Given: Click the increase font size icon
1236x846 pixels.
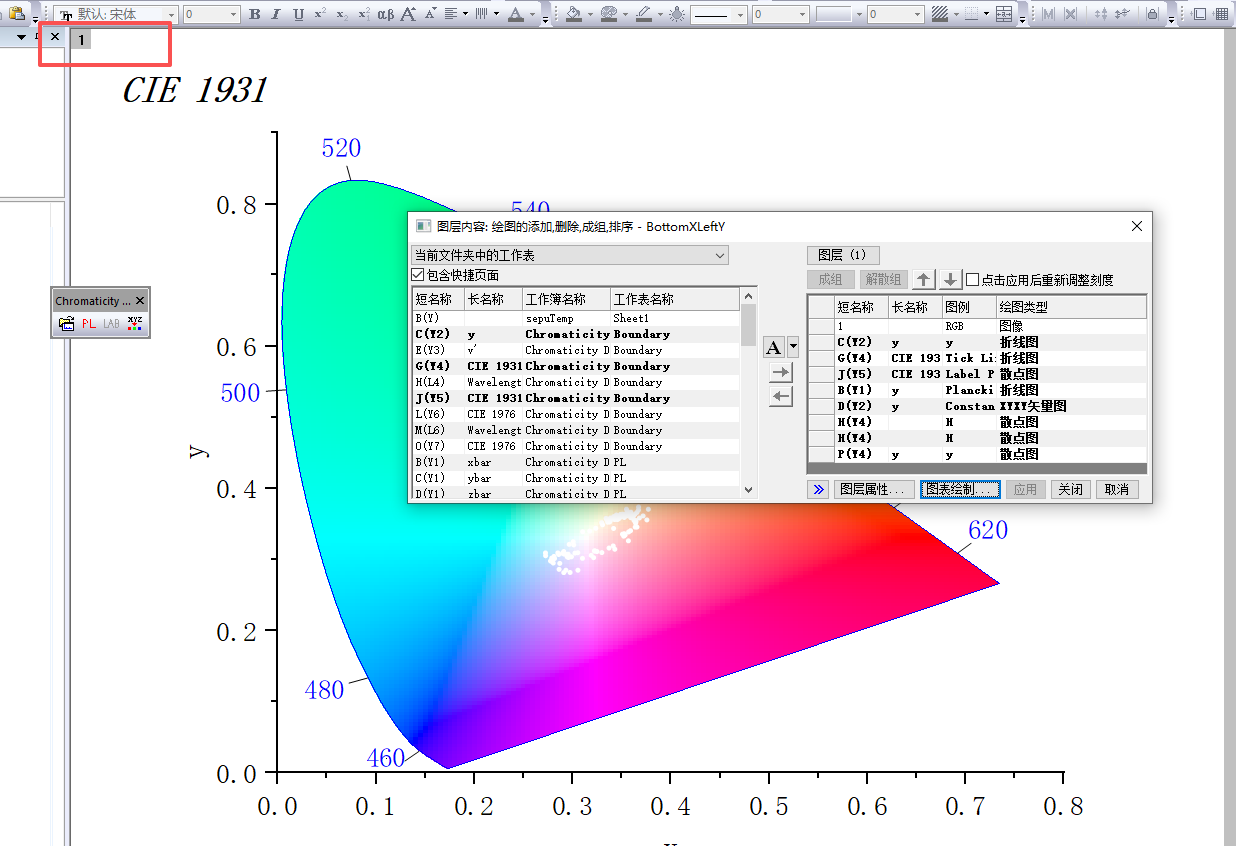Looking at the screenshot, I should [x=409, y=14].
